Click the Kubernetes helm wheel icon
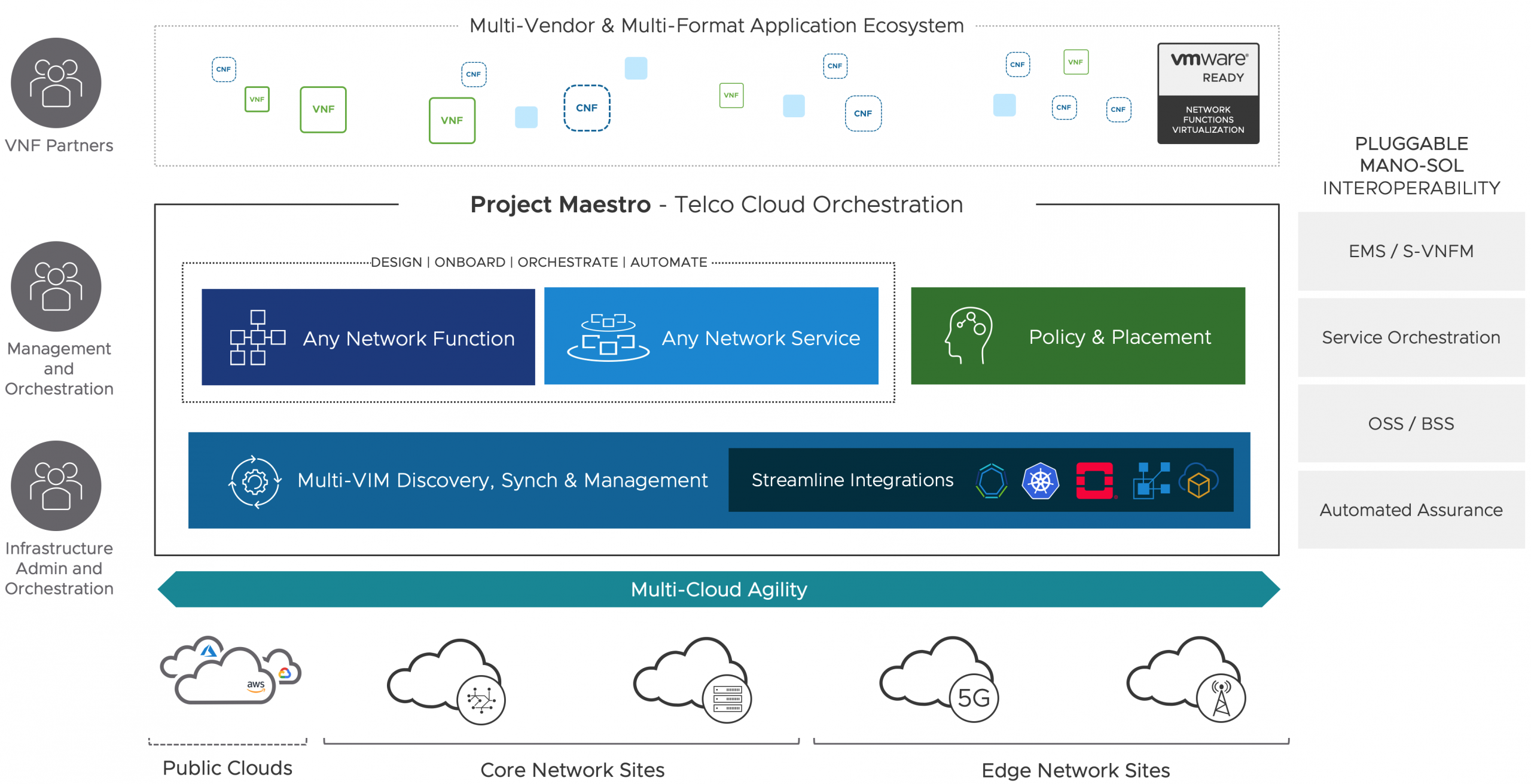The width and height of the screenshot is (1531, 784). (x=1040, y=481)
